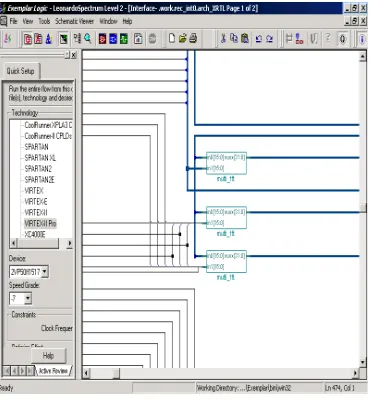Click the blue square toolbar icon
Viewport: 370px width, 400px height.
(113, 39)
